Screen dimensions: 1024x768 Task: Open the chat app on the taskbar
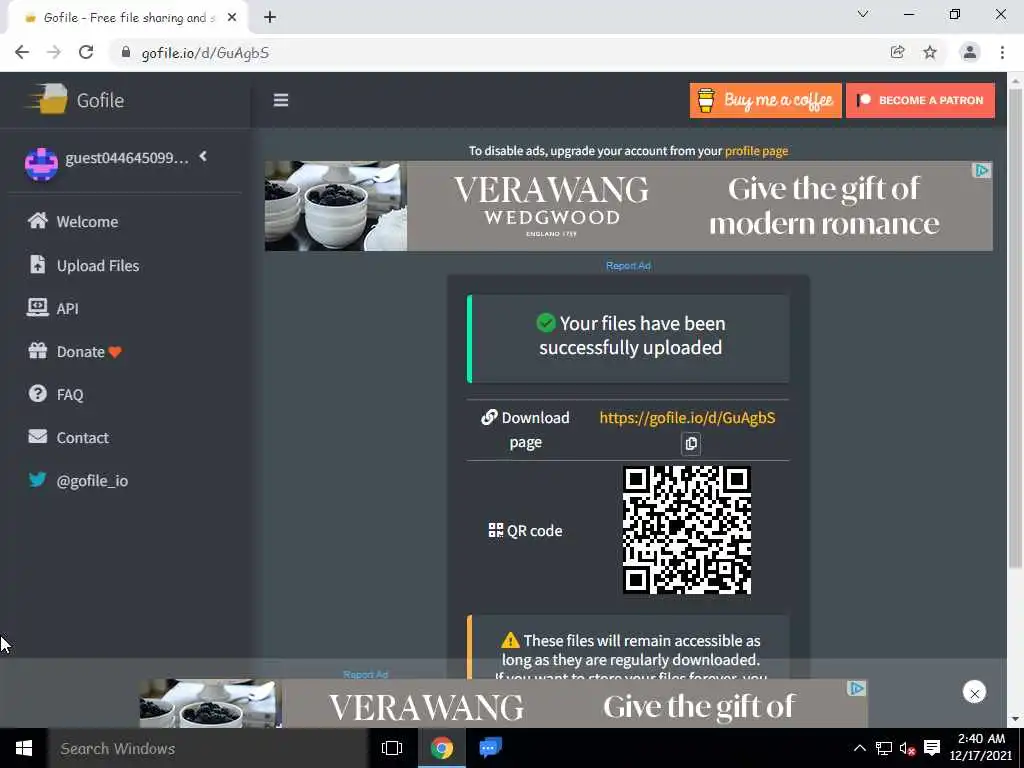[x=490, y=748]
